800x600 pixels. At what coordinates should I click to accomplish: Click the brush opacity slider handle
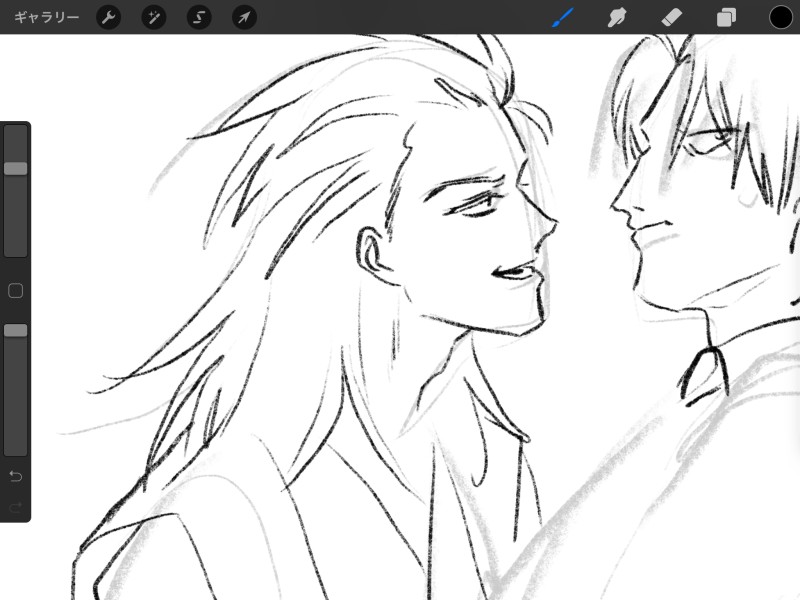click(16, 331)
